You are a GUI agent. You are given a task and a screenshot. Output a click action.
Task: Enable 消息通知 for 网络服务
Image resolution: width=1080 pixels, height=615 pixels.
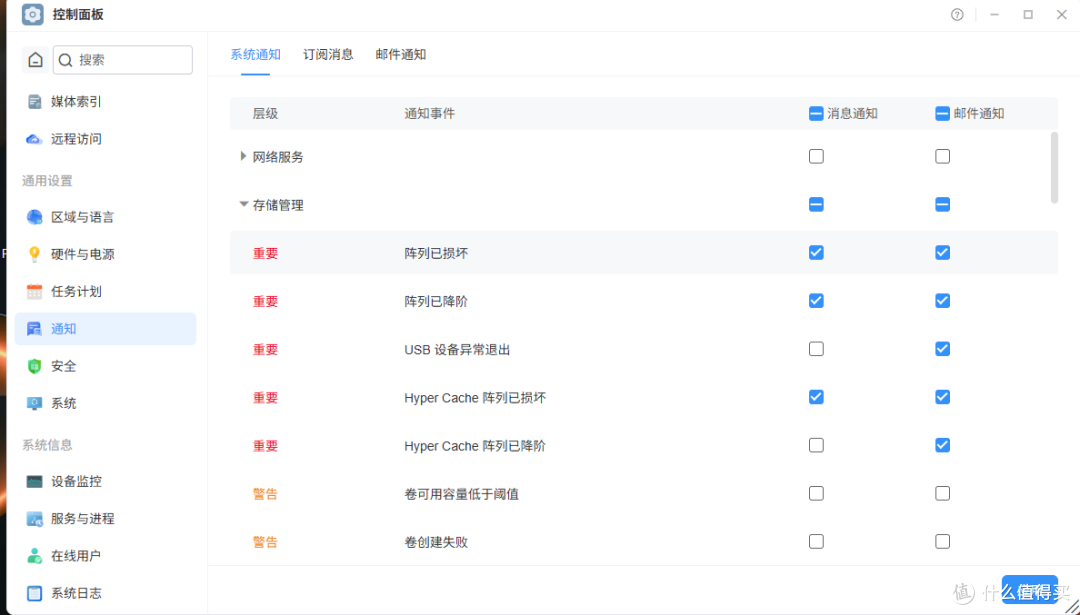(816, 156)
